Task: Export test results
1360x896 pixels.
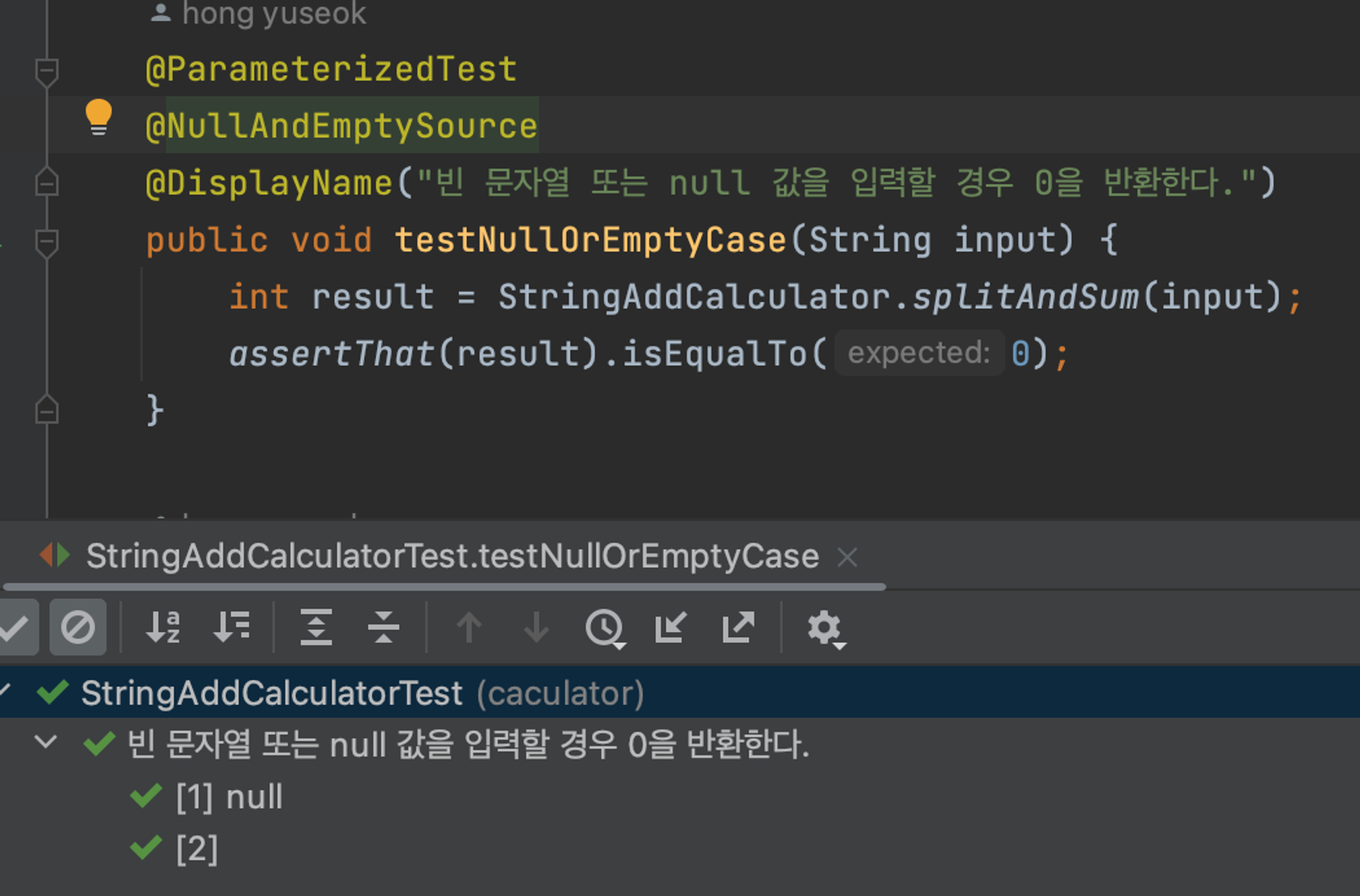Action: click(x=738, y=627)
